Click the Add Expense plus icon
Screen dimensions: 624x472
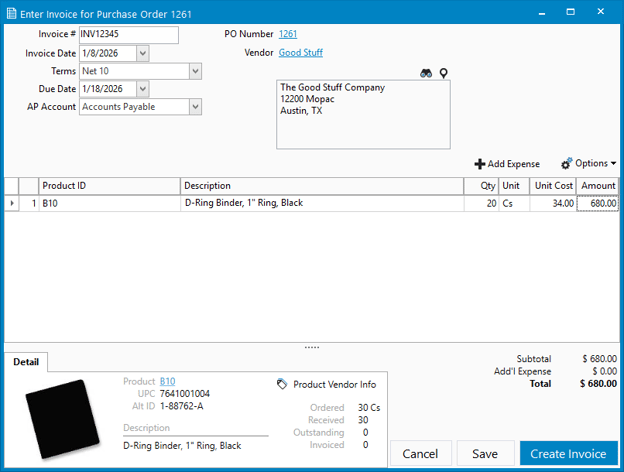tap(480, 164)
